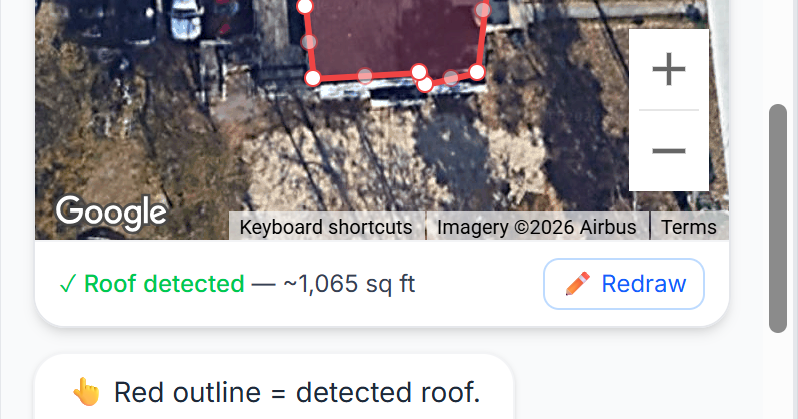The width and height of the screenshot is (798, 419).
Task: Click the Google logo on the map
Action: tap(111, 213)
